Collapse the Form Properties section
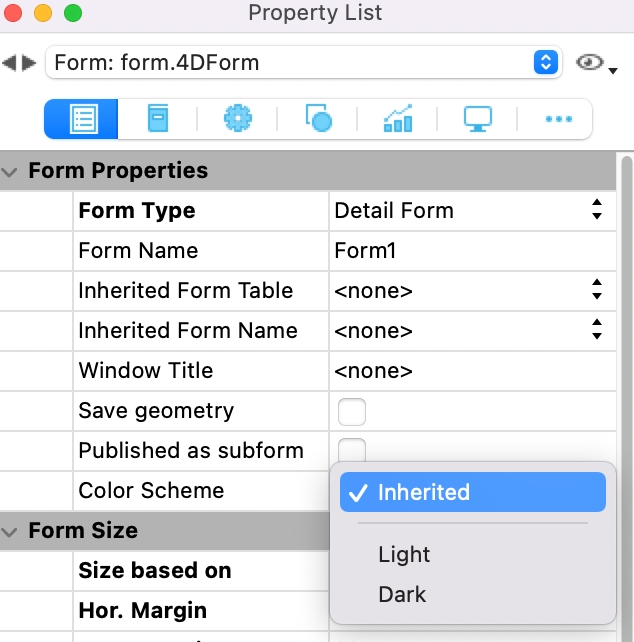Image resolution: width=634 pixels, height=642 pixels. point(11,172)
